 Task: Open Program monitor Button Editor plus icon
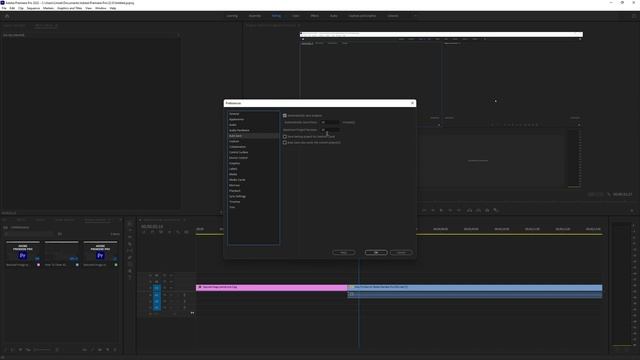pos(632,211)
